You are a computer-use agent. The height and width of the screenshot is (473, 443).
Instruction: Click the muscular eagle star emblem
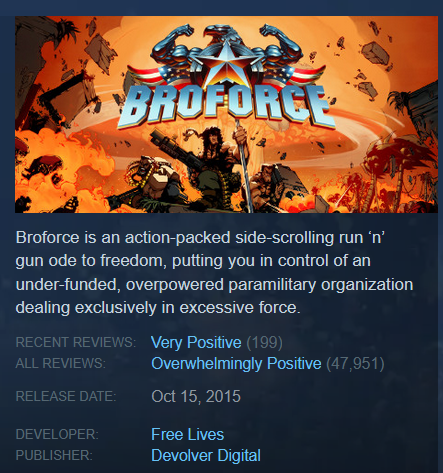(226, 57)
